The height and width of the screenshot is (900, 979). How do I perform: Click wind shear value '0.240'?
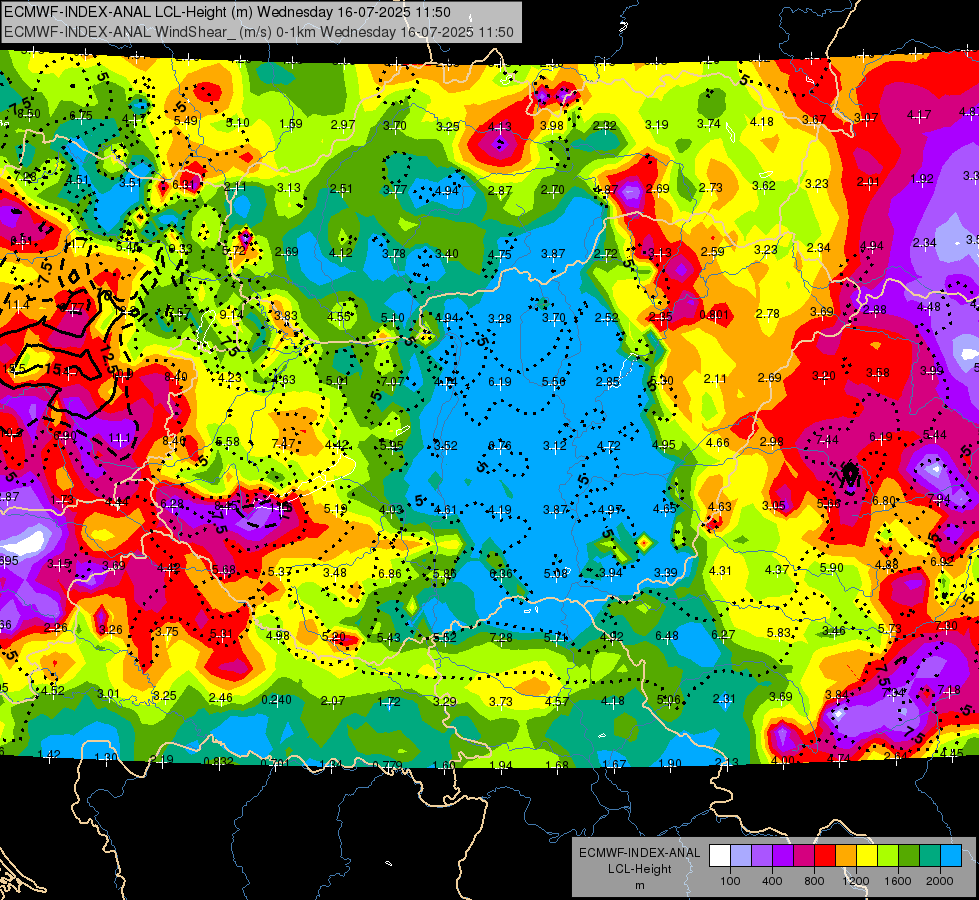pyautogui.click(x=276, y=700)
